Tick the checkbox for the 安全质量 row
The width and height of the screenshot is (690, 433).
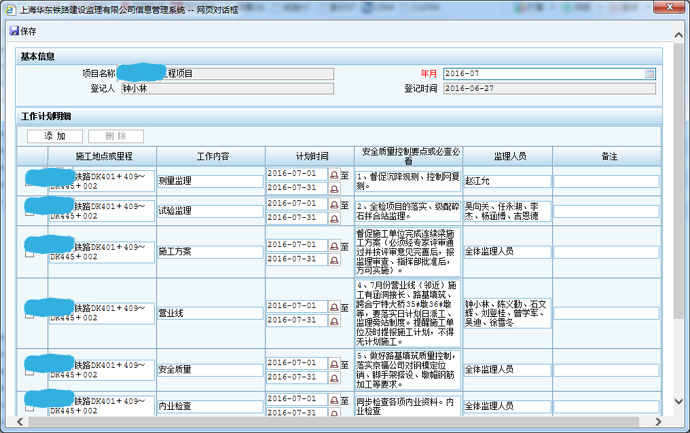[29, 369]
